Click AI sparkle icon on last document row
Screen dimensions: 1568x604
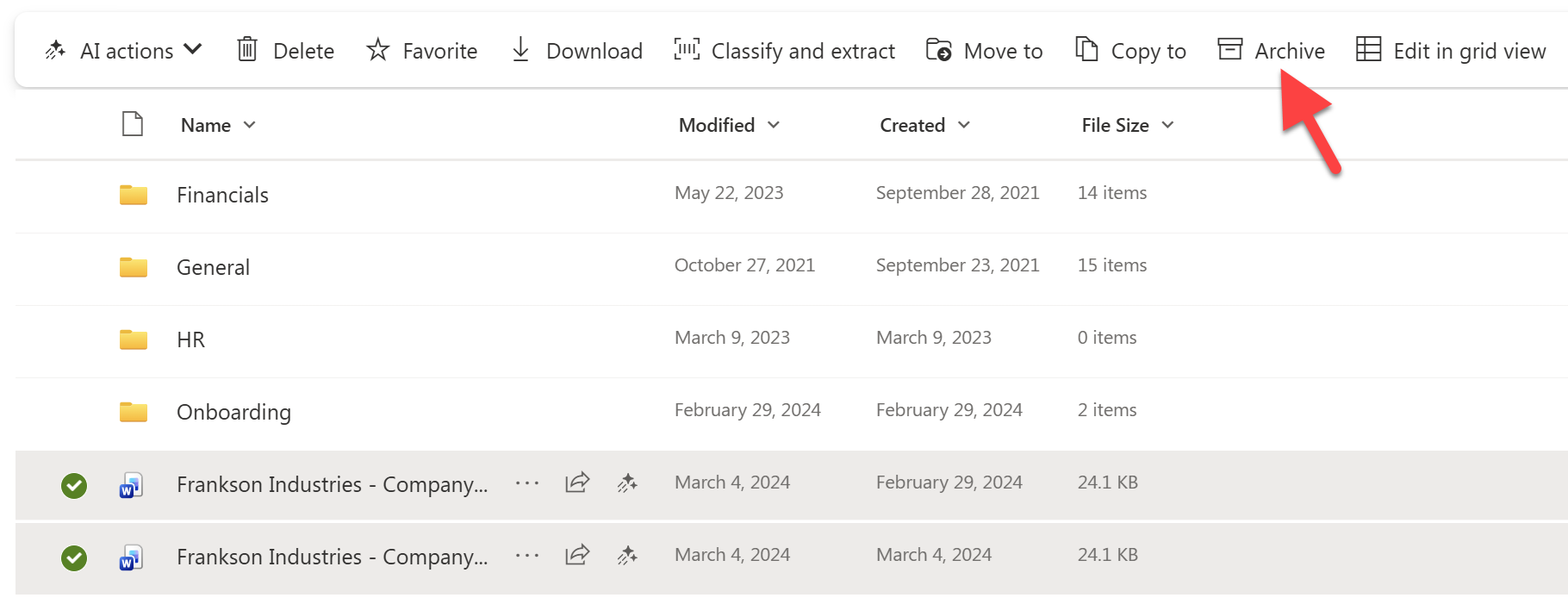click(x=627, y=556)
